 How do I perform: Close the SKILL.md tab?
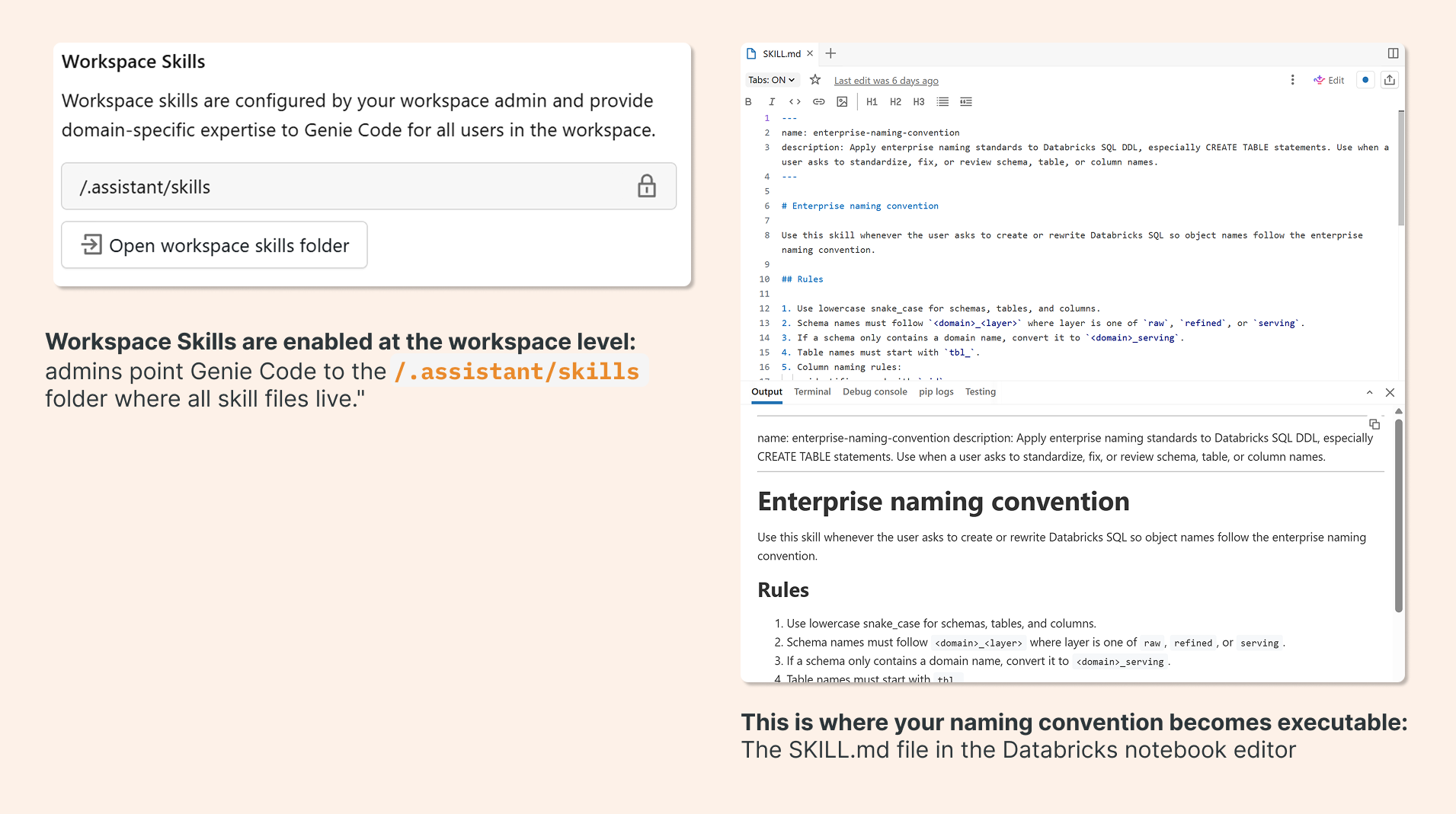click(810, 53)
